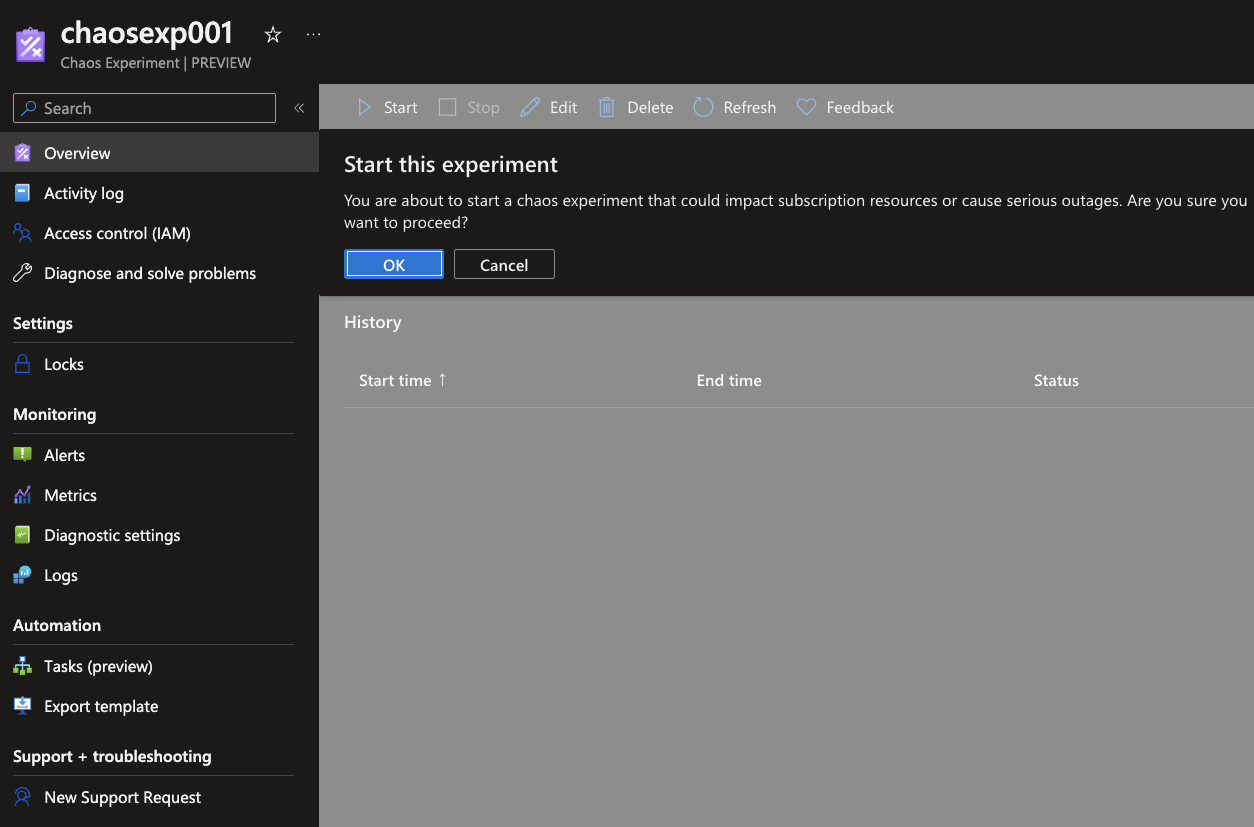Open the Metrics page label
Viewport: 1254px width, 827px height.
[70, 495]
